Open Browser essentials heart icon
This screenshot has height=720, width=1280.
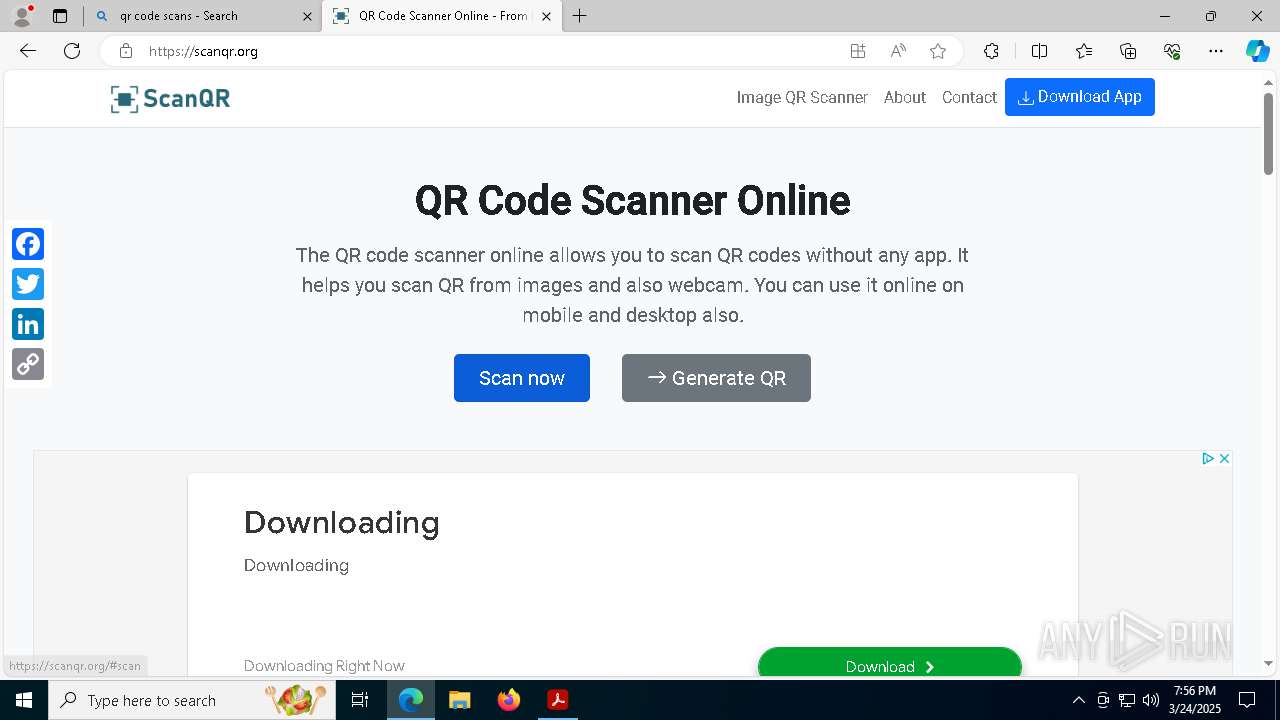[x=1172, y=51]
